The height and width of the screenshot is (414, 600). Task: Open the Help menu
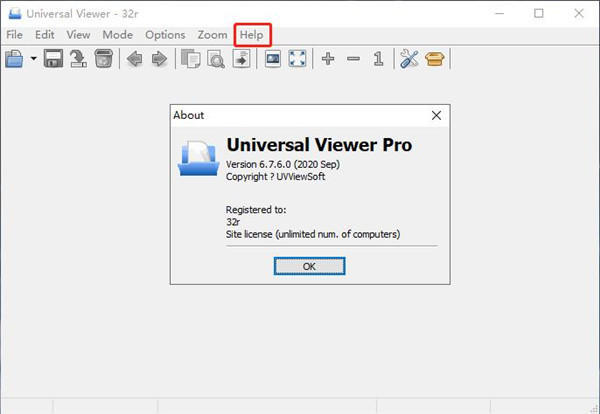(x=252, y=35)
